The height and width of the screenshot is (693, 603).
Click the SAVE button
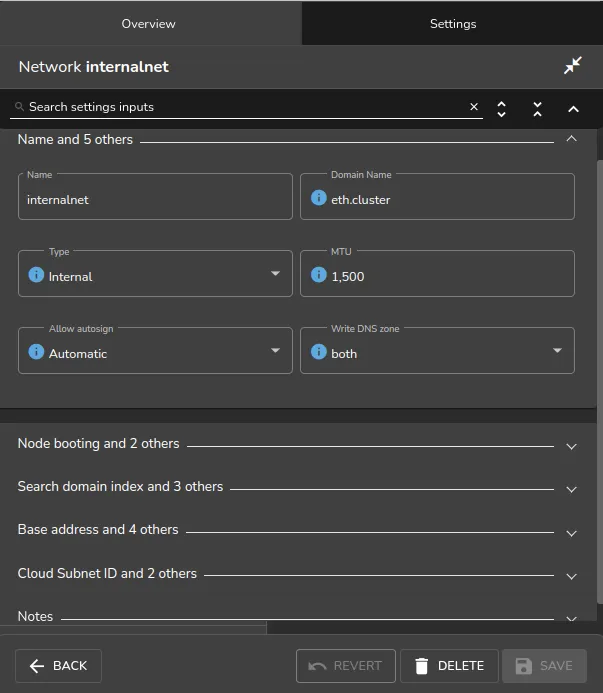tap(545, 666)
